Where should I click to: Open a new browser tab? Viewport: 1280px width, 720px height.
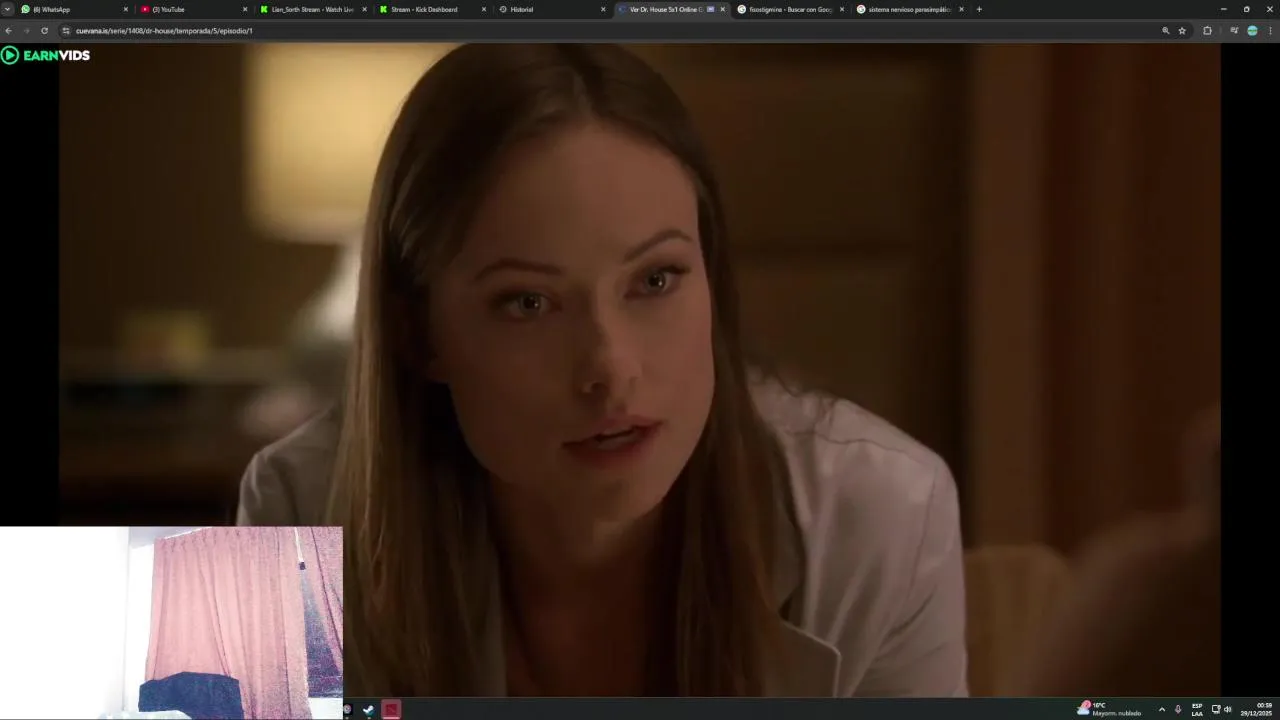979,9
